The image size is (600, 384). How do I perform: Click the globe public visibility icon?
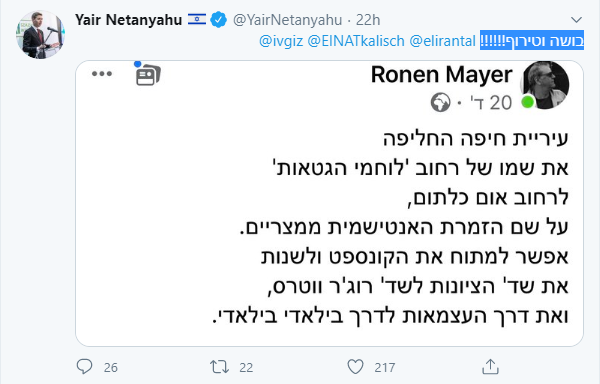click(x=440, y=103)
